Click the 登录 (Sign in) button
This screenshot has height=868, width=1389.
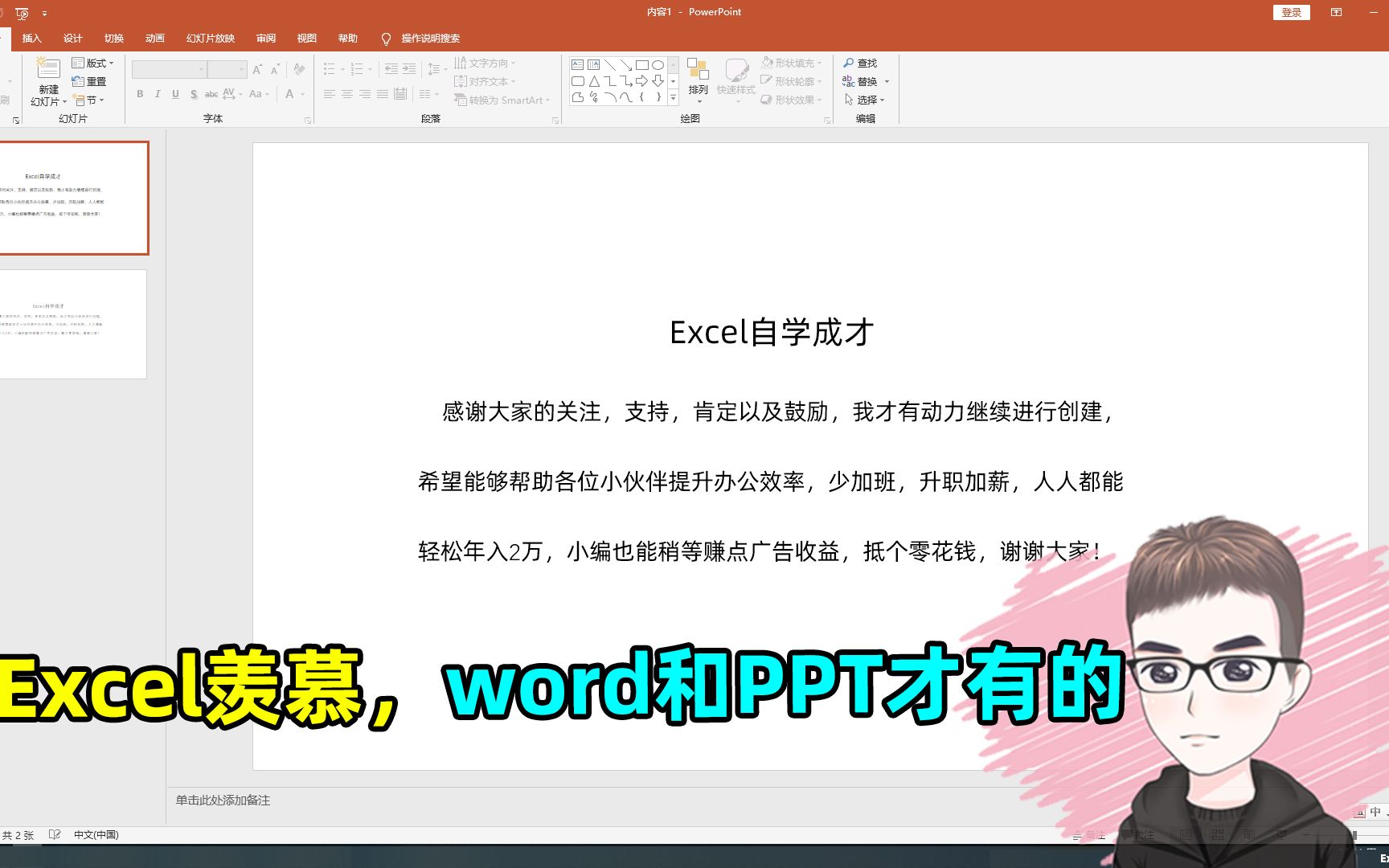click(x=1292, y=12)
